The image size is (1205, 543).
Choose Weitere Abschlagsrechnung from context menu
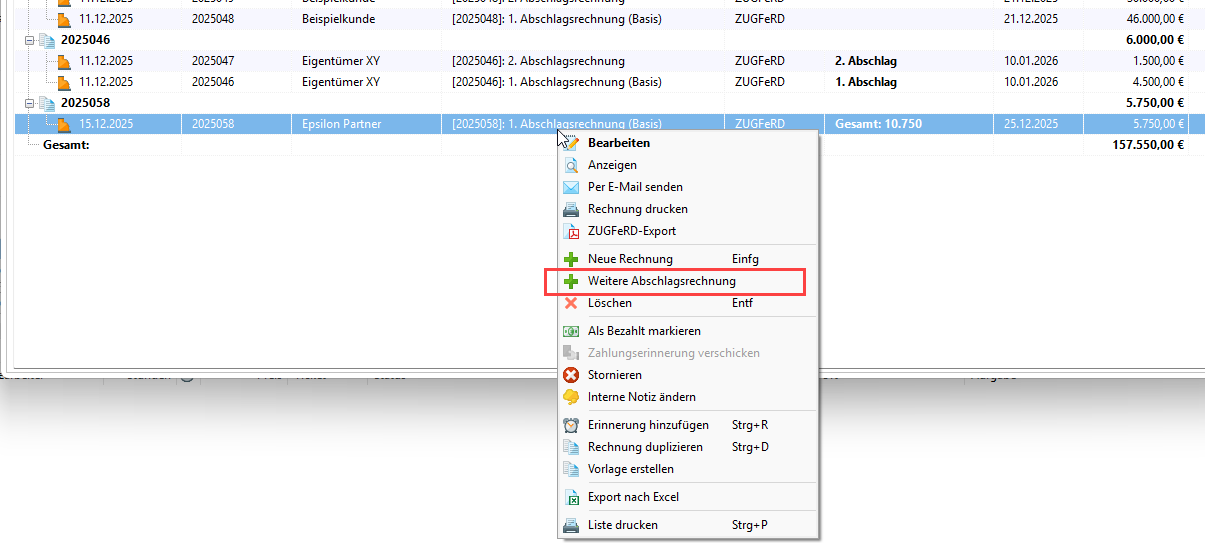coord(661,281)
